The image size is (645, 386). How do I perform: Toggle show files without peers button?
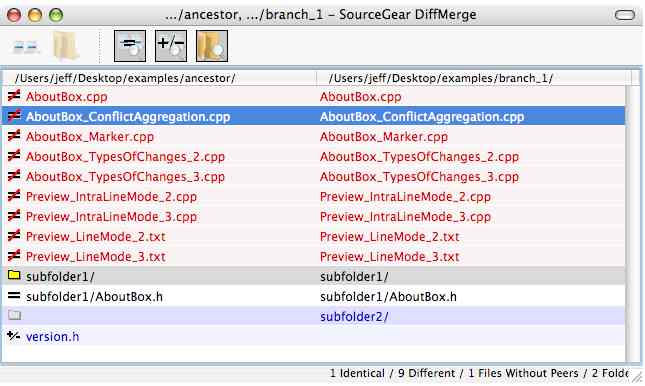point(171,46)
